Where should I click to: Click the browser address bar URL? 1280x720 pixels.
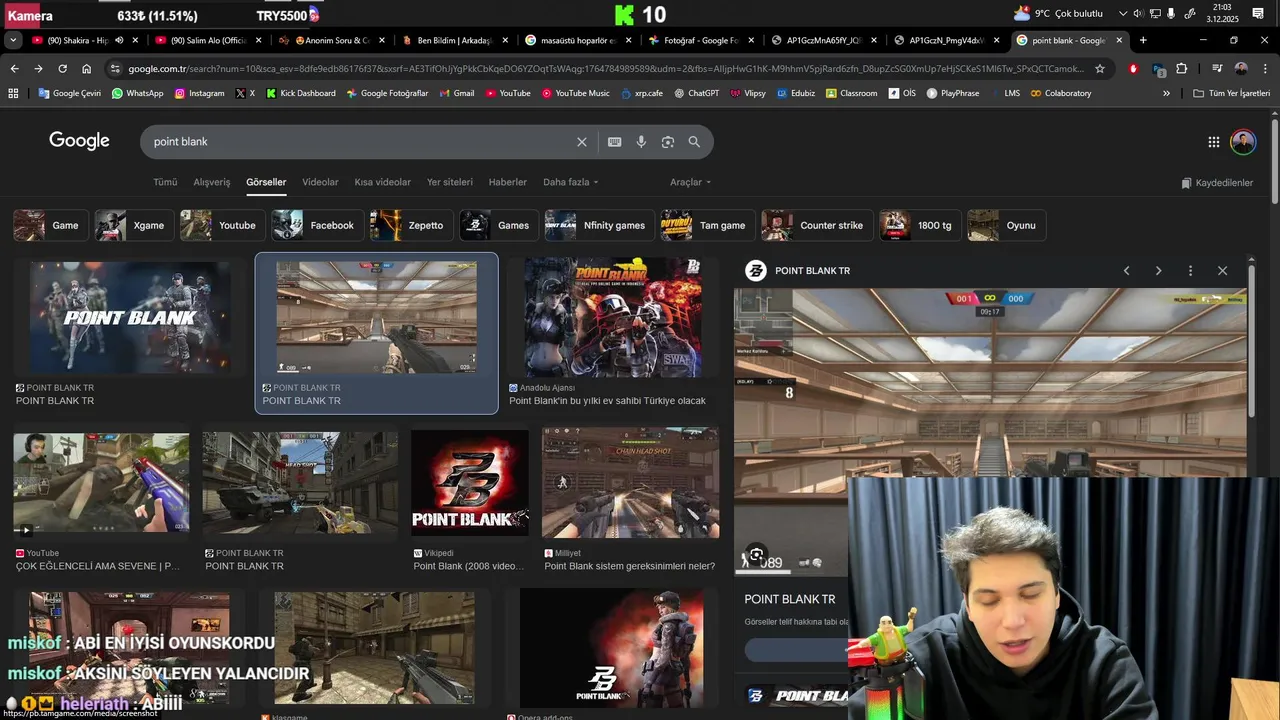click(605, 69)
